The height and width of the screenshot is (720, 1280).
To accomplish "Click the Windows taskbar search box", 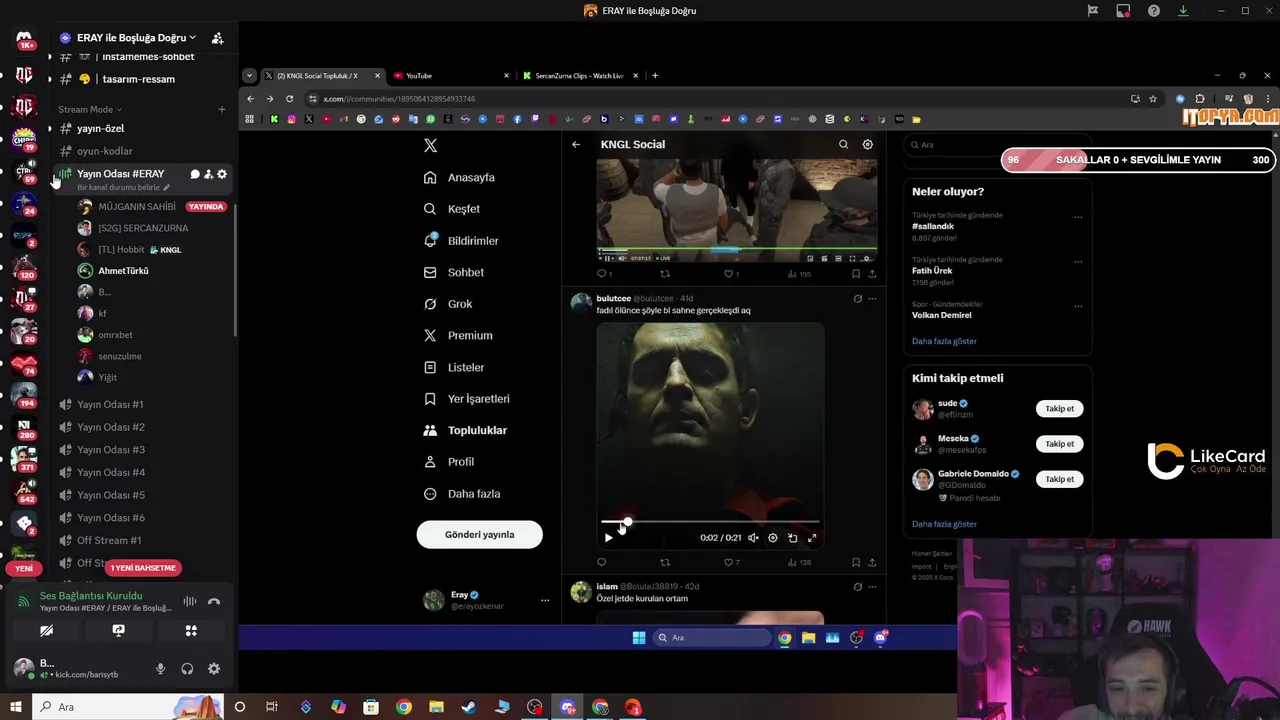I will [128, 707].
